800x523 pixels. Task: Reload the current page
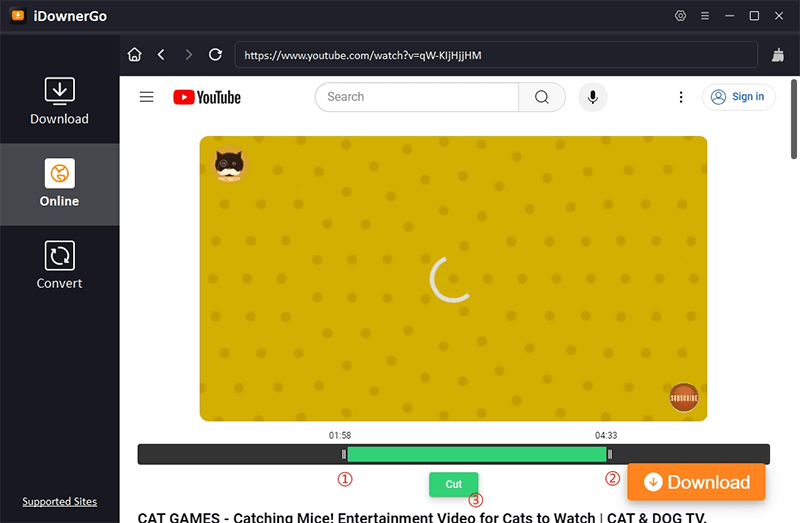point(215,55)
